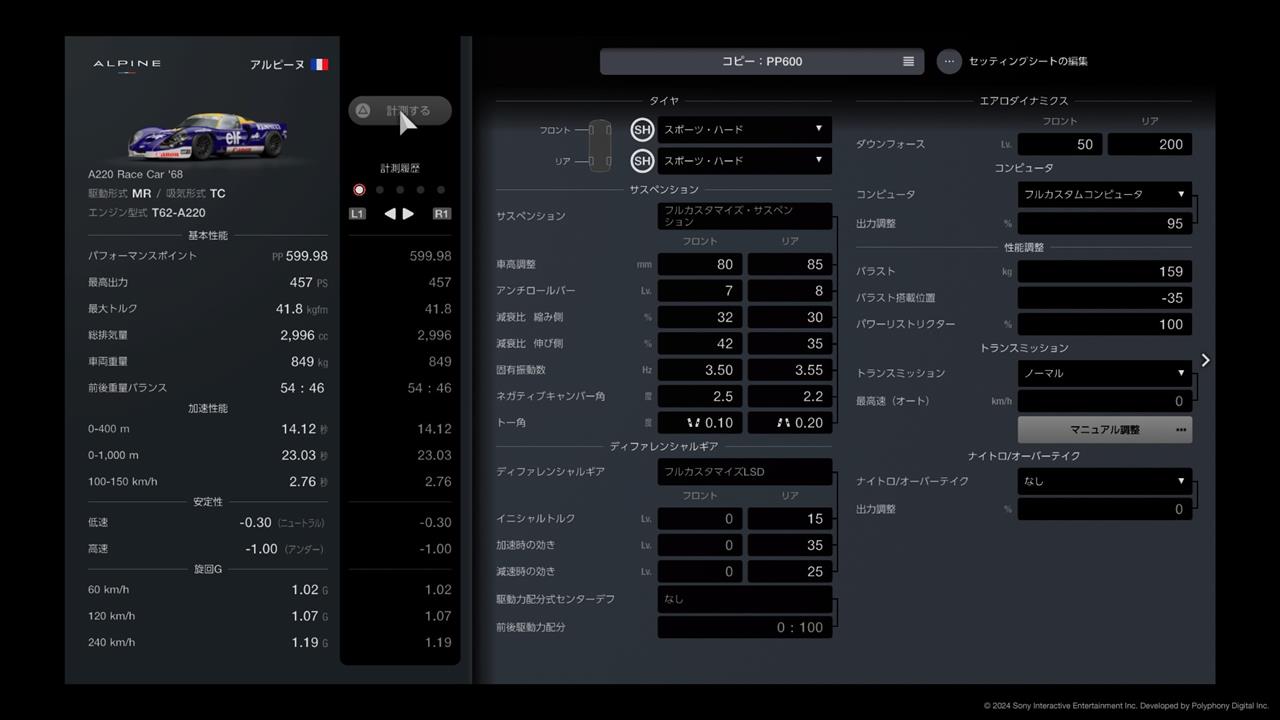Click front initial torque value 0

coord(700,519)
